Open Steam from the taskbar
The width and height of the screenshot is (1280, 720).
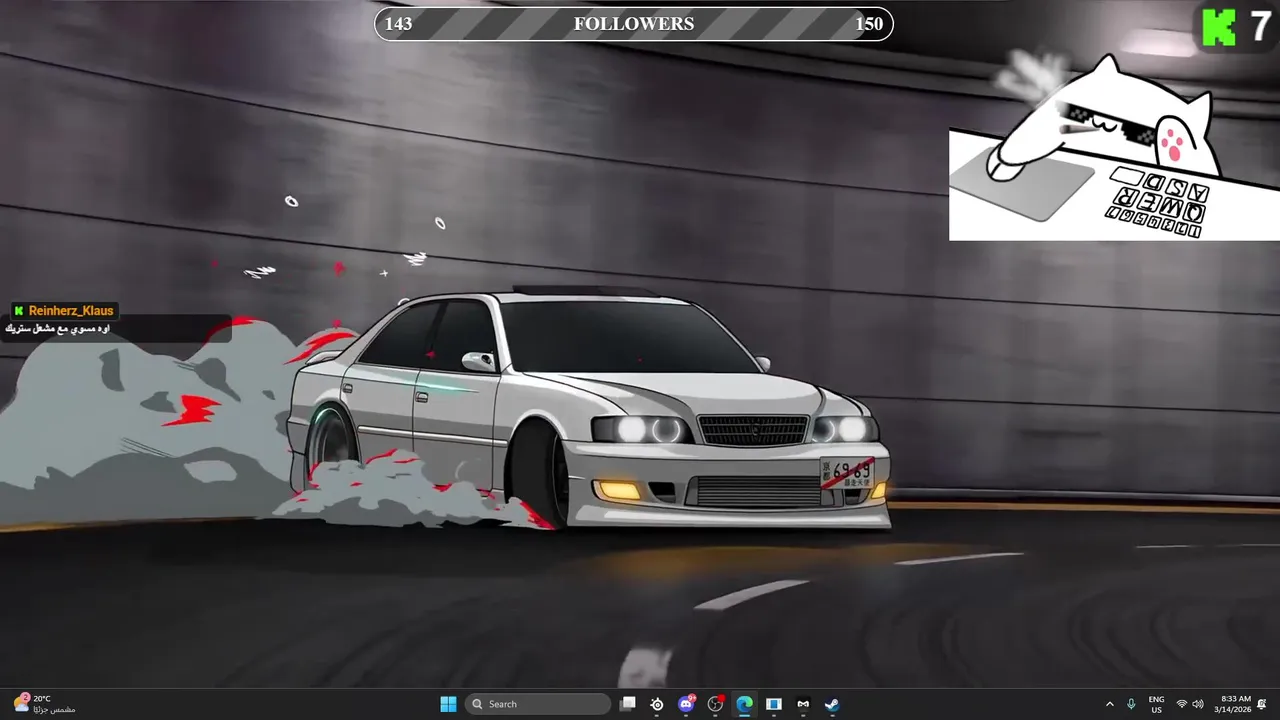pyautogui.click(x=832, y=704)
